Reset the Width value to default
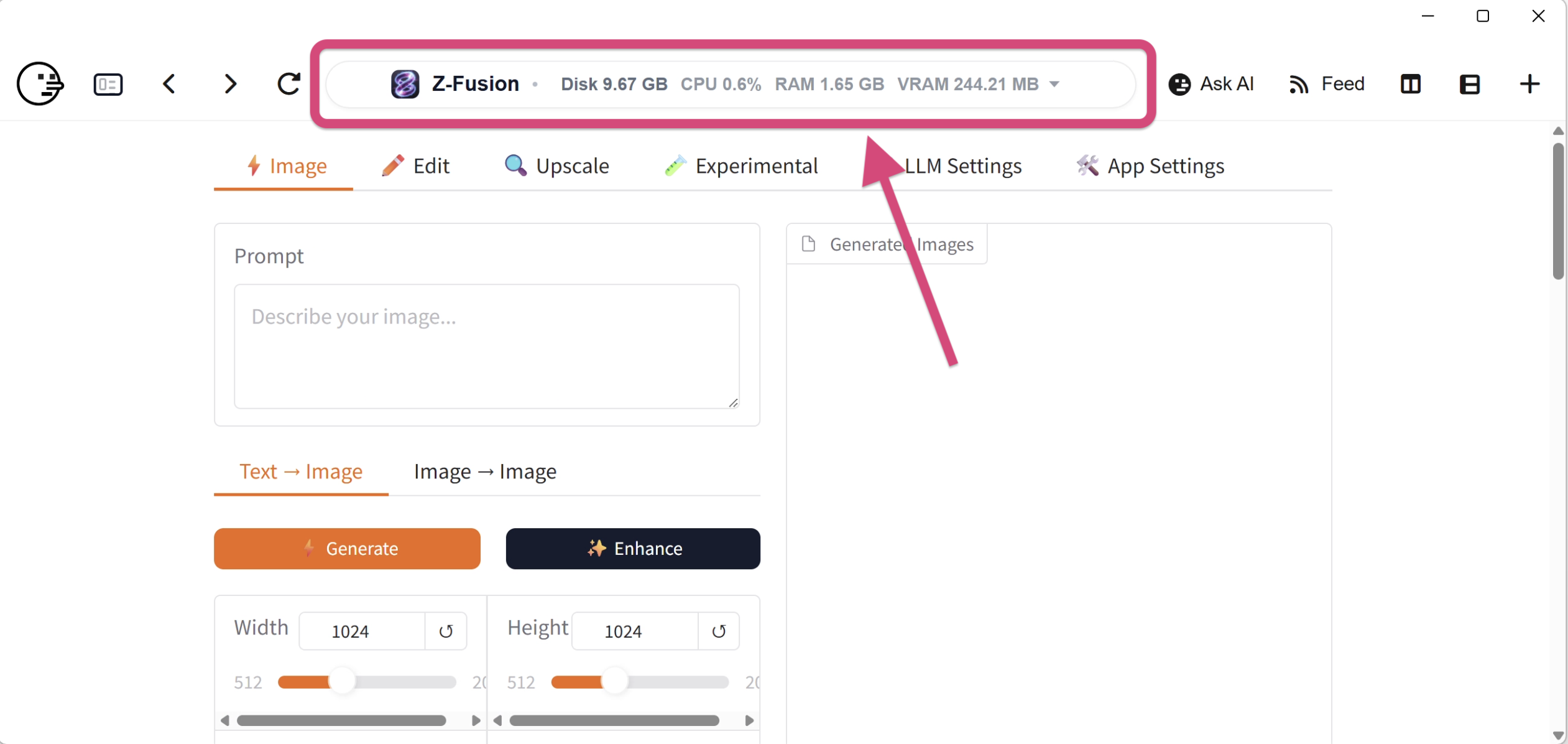This screenshot has width=1568, height=744. pyautogui.click(x=446, y=631)
